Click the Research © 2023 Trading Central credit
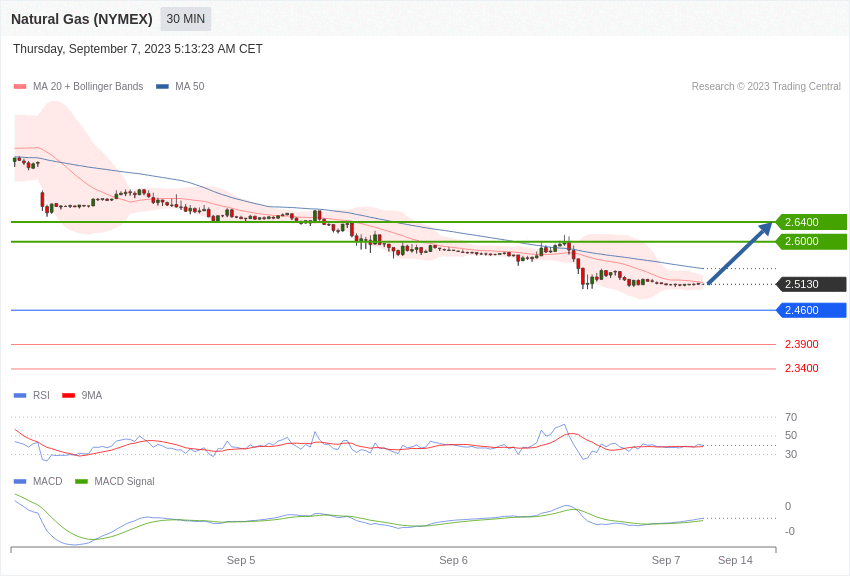850x576 pixels. pyautogui.click(x=766, y=86)
